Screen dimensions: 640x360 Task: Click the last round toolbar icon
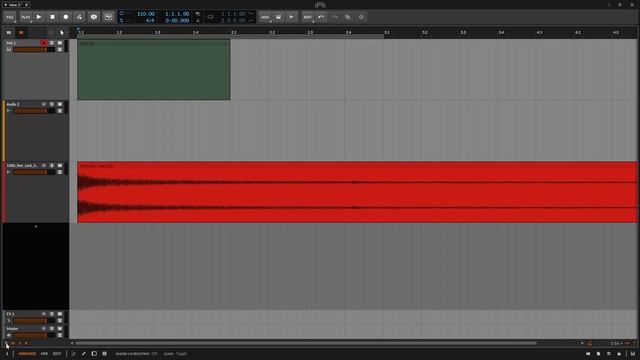[x=361, y=17]
